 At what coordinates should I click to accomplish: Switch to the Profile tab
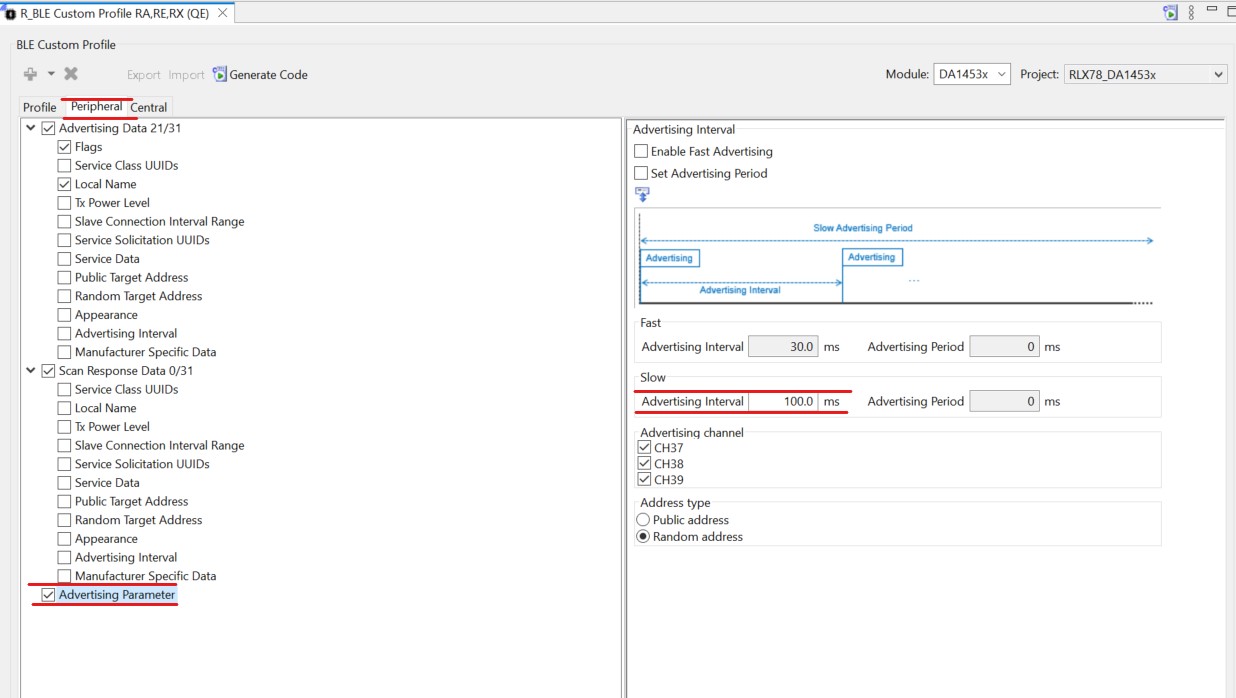point(40,107)
